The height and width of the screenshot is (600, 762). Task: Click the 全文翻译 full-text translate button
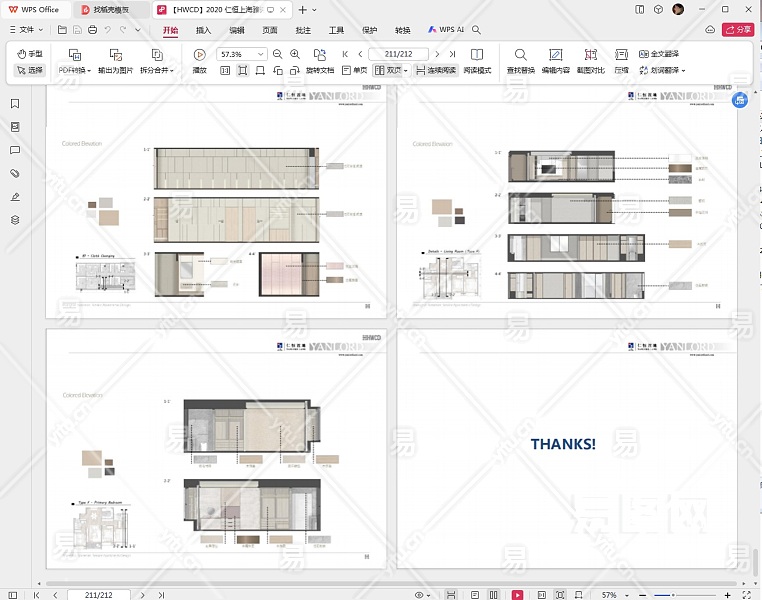(x=658, y=54)
